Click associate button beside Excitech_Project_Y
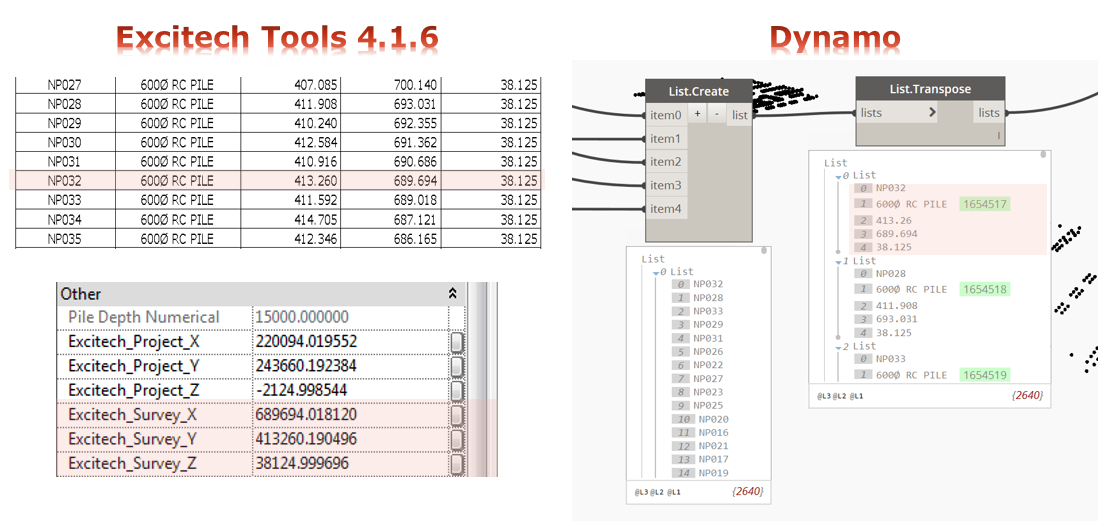Image resolution: width=1114 pixels, height=529 pixels. [458, 366]
